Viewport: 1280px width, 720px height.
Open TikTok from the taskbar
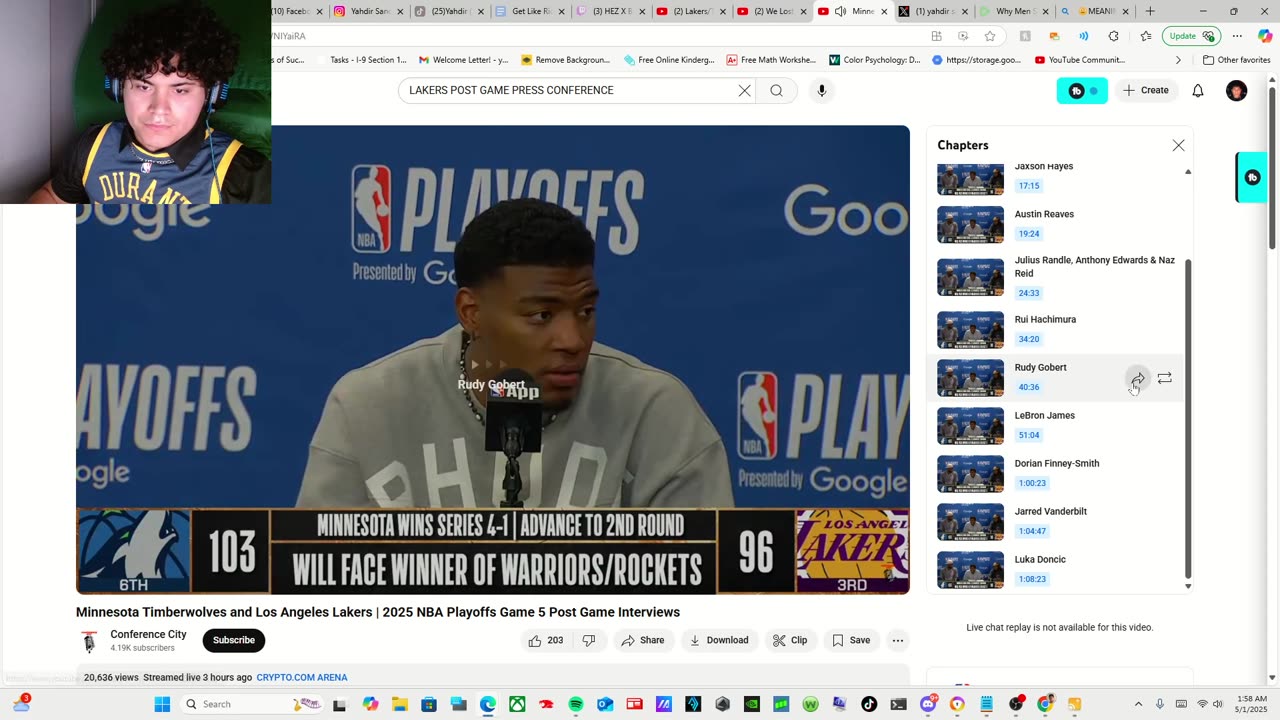pos(869,704)
